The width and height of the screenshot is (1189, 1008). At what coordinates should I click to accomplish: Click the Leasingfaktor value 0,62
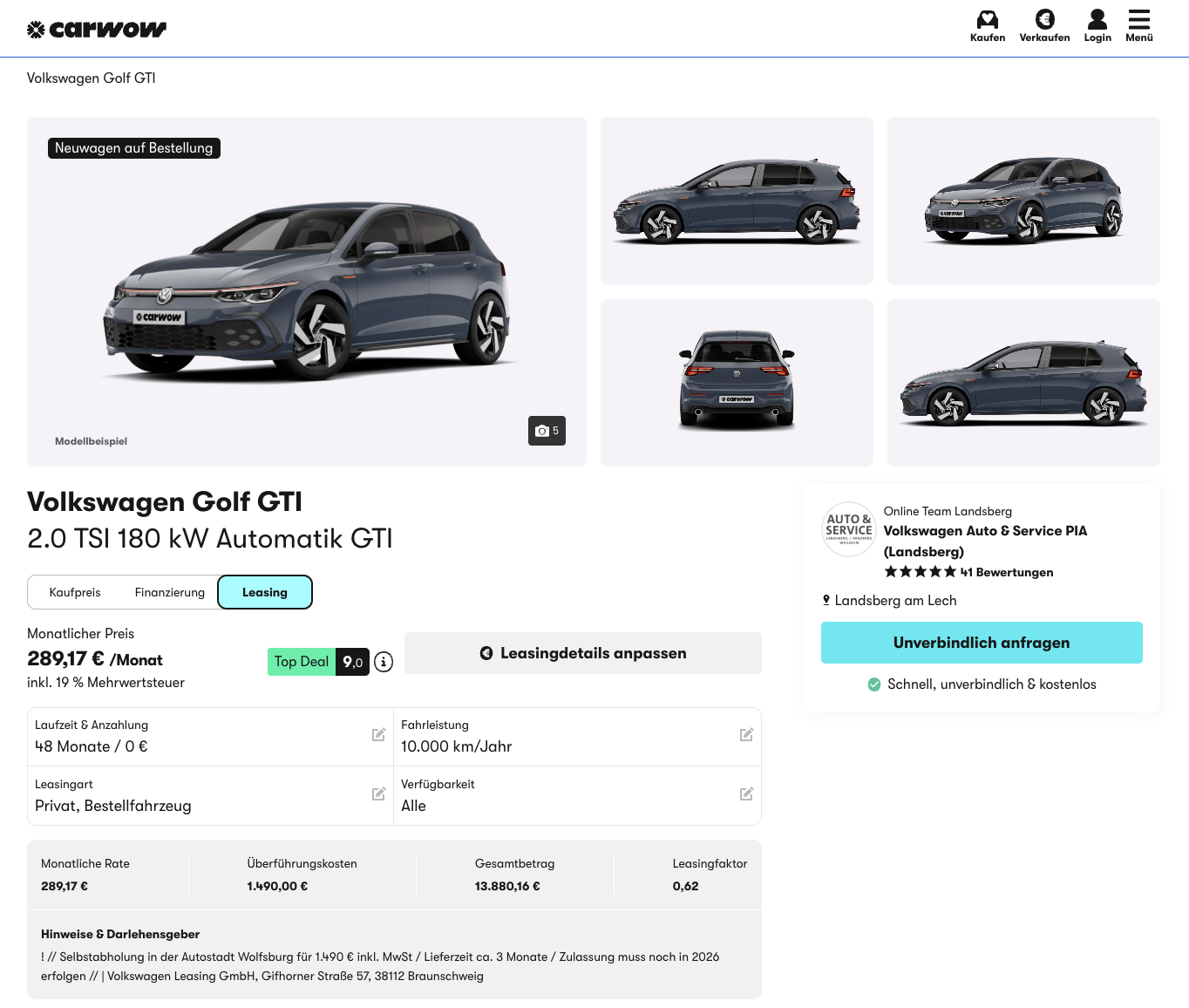(686, 886)
